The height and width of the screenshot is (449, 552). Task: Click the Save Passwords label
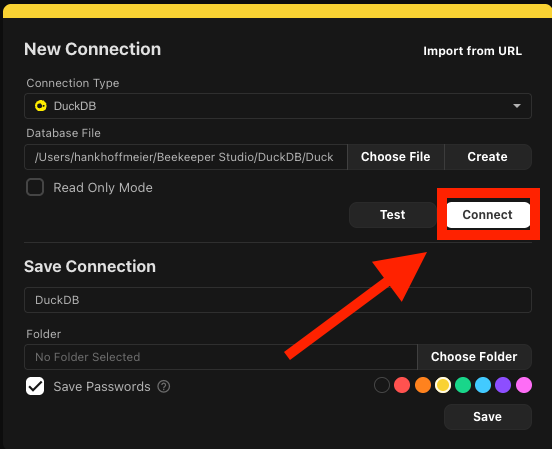[x=102, y=387]
